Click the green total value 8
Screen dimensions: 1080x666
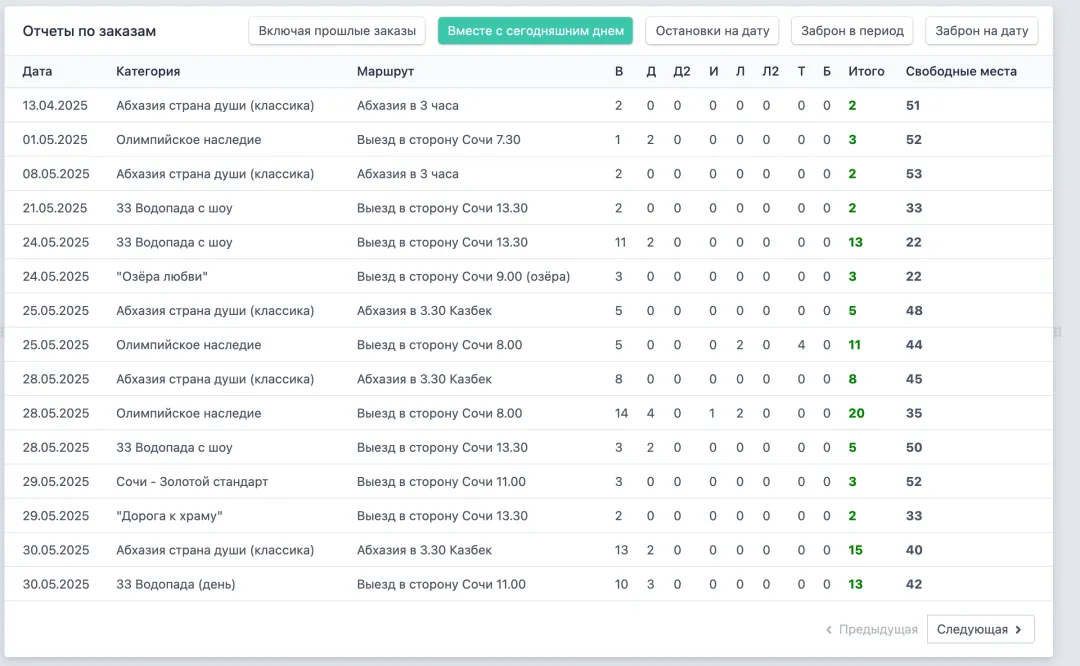point(853,379)
